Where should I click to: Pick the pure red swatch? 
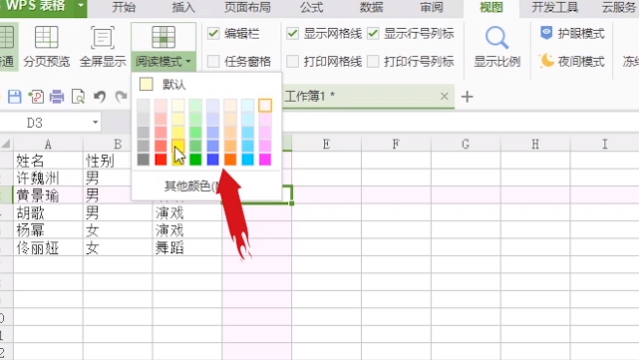(161, 159)
